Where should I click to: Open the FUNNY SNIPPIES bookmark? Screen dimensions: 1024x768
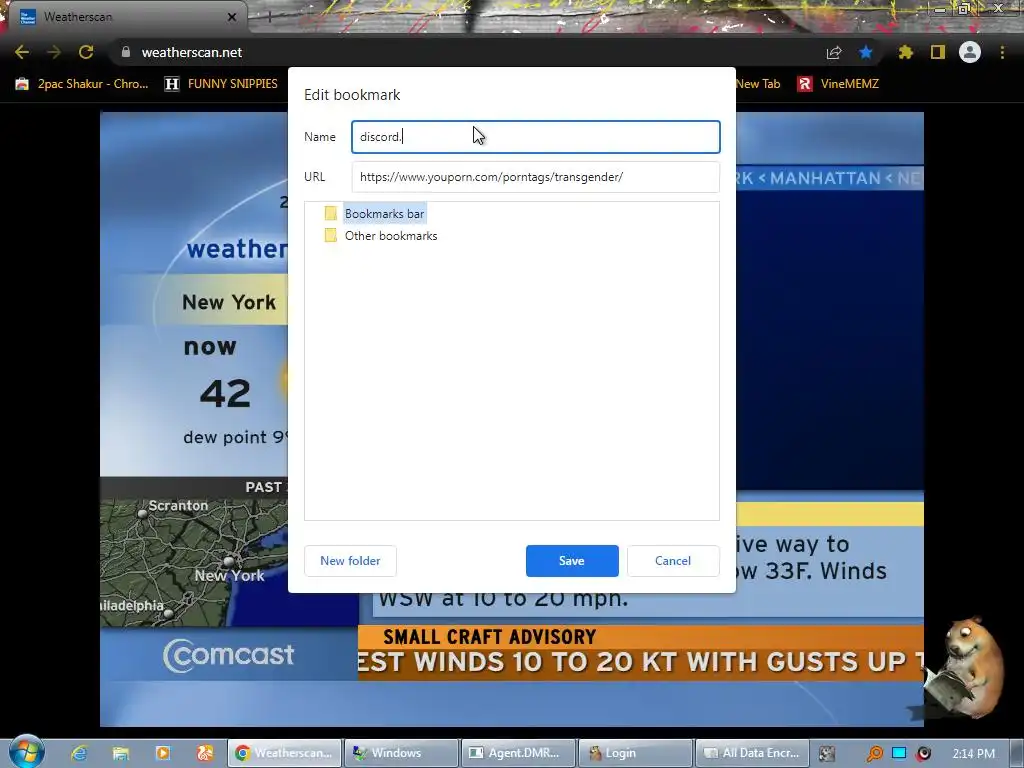coord(221,84)
